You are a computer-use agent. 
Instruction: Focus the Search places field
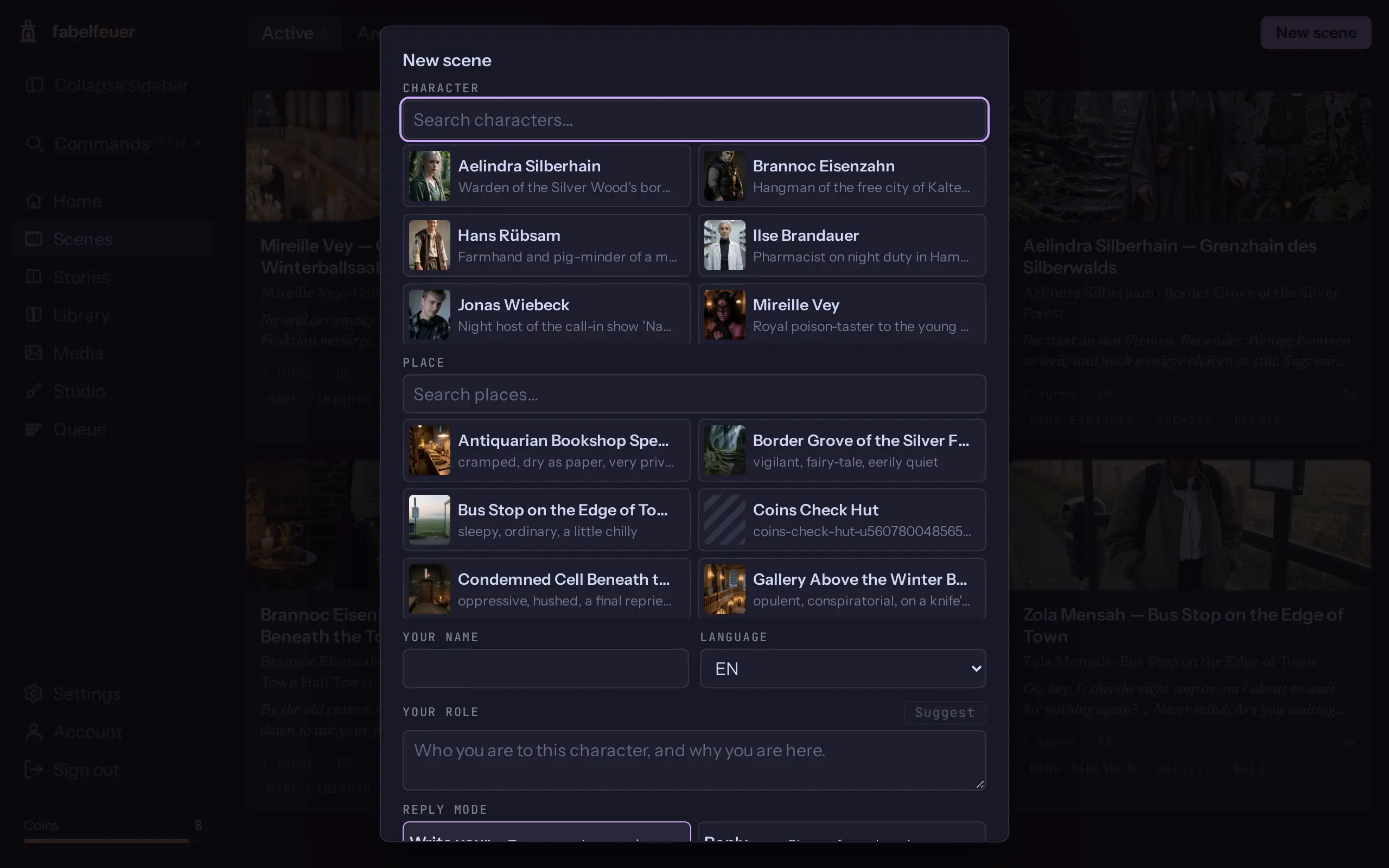tap(694, 394)
